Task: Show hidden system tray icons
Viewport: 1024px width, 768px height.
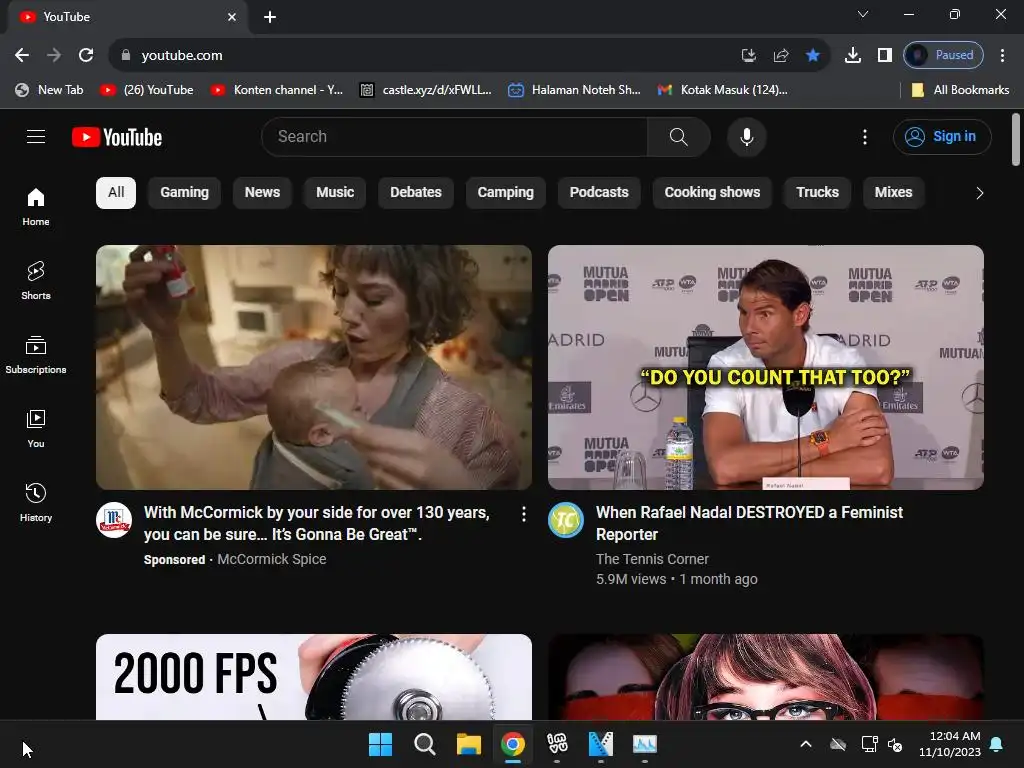Action: (806, 744)
